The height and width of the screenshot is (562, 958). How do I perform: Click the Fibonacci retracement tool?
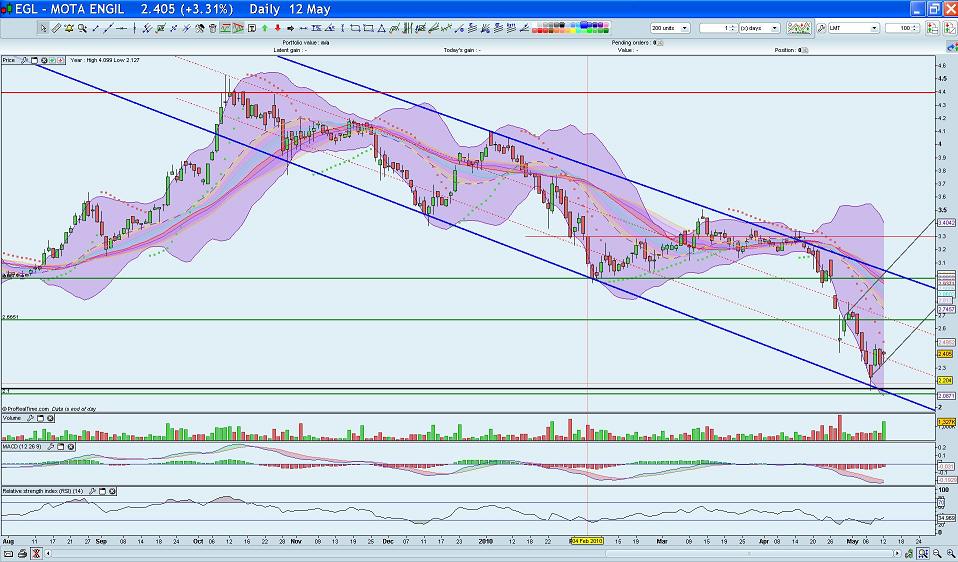472,28
